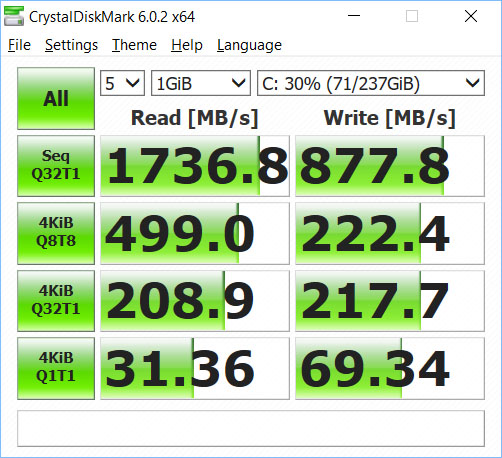Select the 4KiB Q1T1 read value 31.36
Viewport: 502px width, 458px height.
point(195,368)
